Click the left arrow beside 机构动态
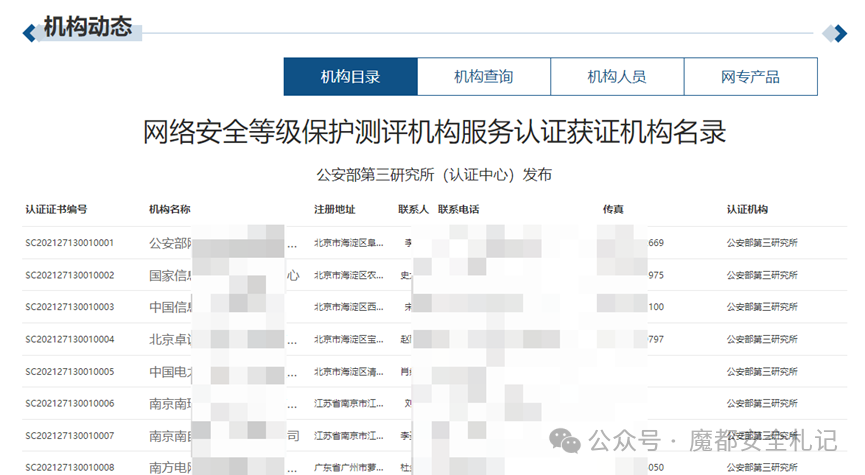Viewport: 865px width, 475px height. pyautogui.click(x=29, y=33)
